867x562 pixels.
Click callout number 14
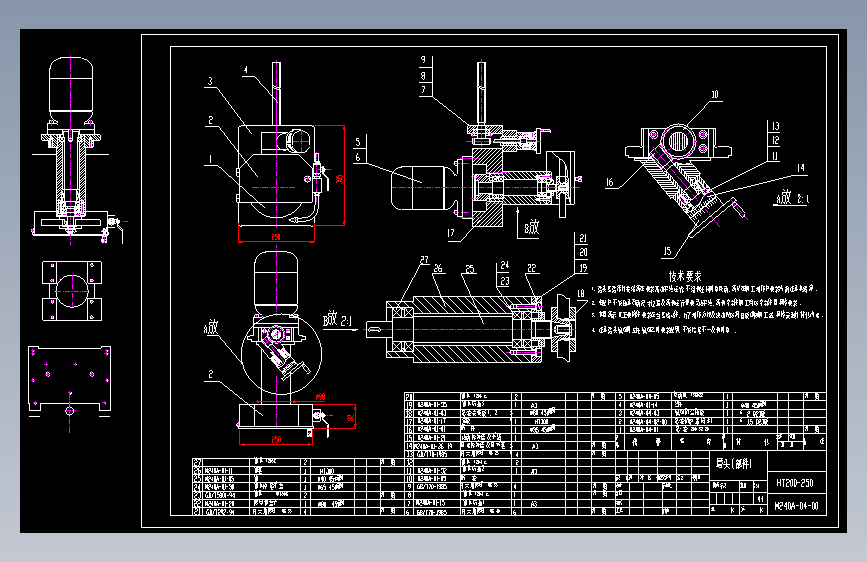point(801,168)
